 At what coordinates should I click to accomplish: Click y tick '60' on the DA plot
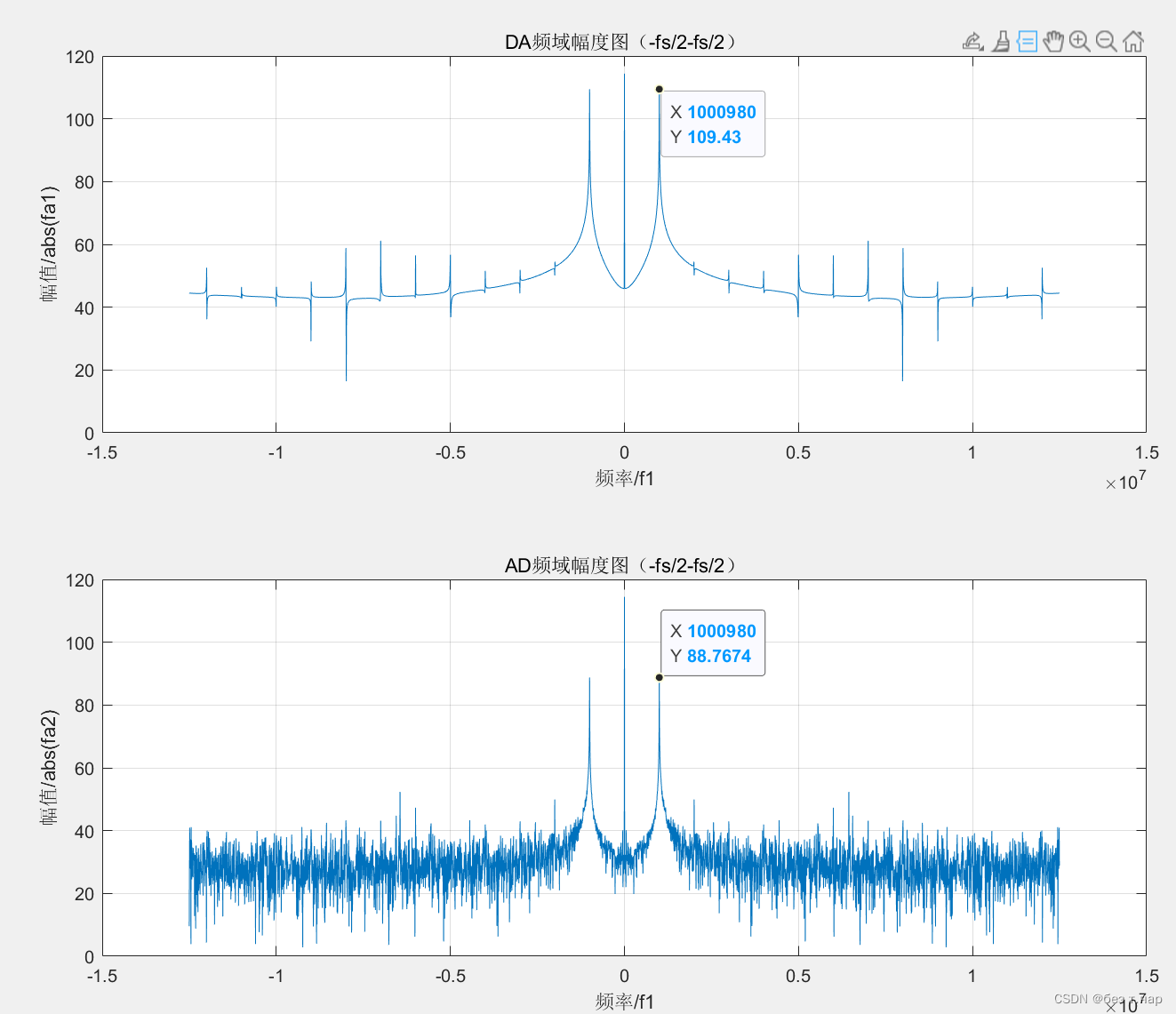84,245
